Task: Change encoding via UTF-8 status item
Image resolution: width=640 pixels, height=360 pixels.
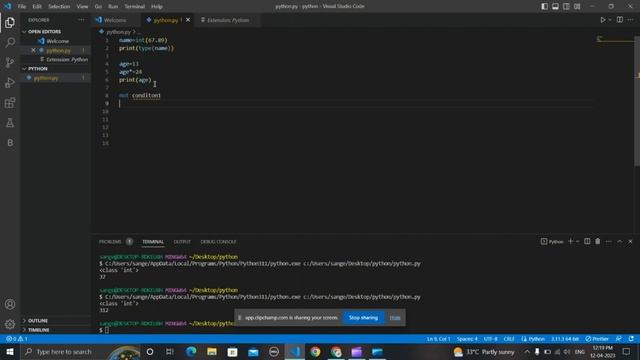Action: coord(491,339)
